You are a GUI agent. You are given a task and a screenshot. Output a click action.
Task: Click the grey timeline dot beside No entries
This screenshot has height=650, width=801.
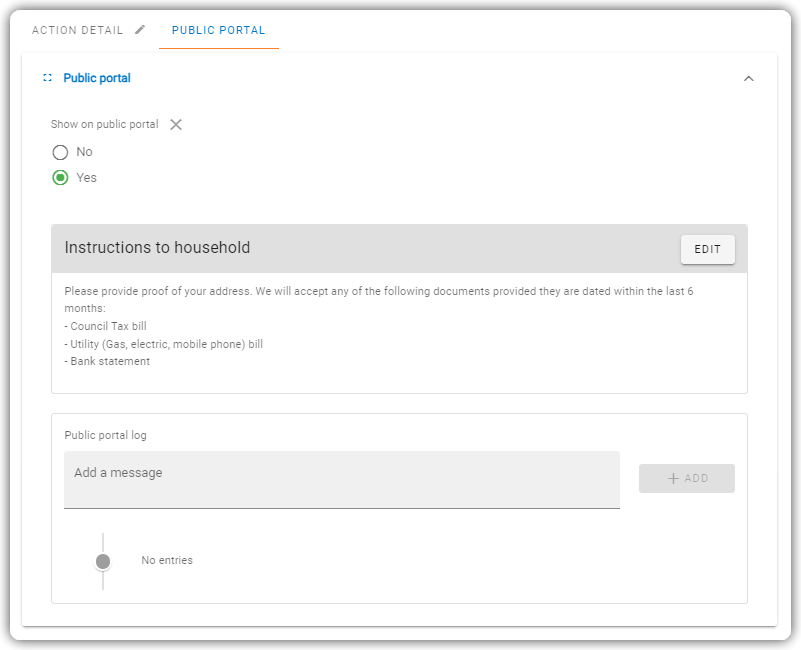pyautogui.click(x=103, y=561)
